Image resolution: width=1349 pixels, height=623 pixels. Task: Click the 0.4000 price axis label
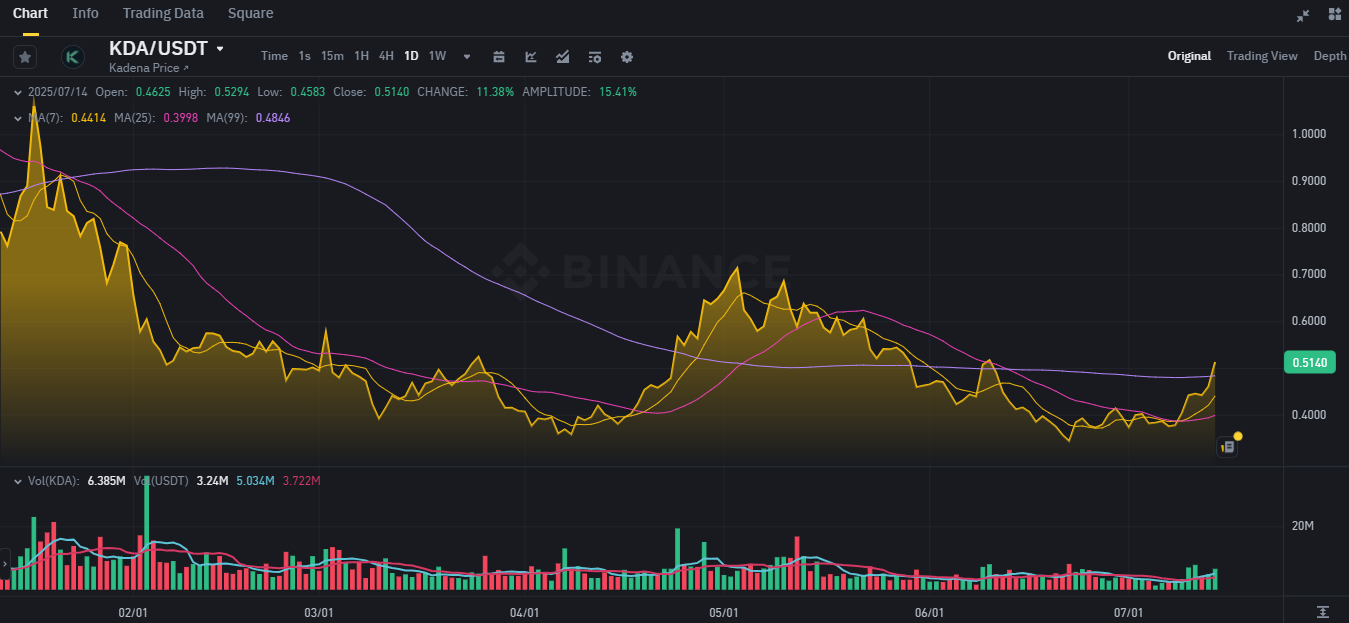point(1310,415)
